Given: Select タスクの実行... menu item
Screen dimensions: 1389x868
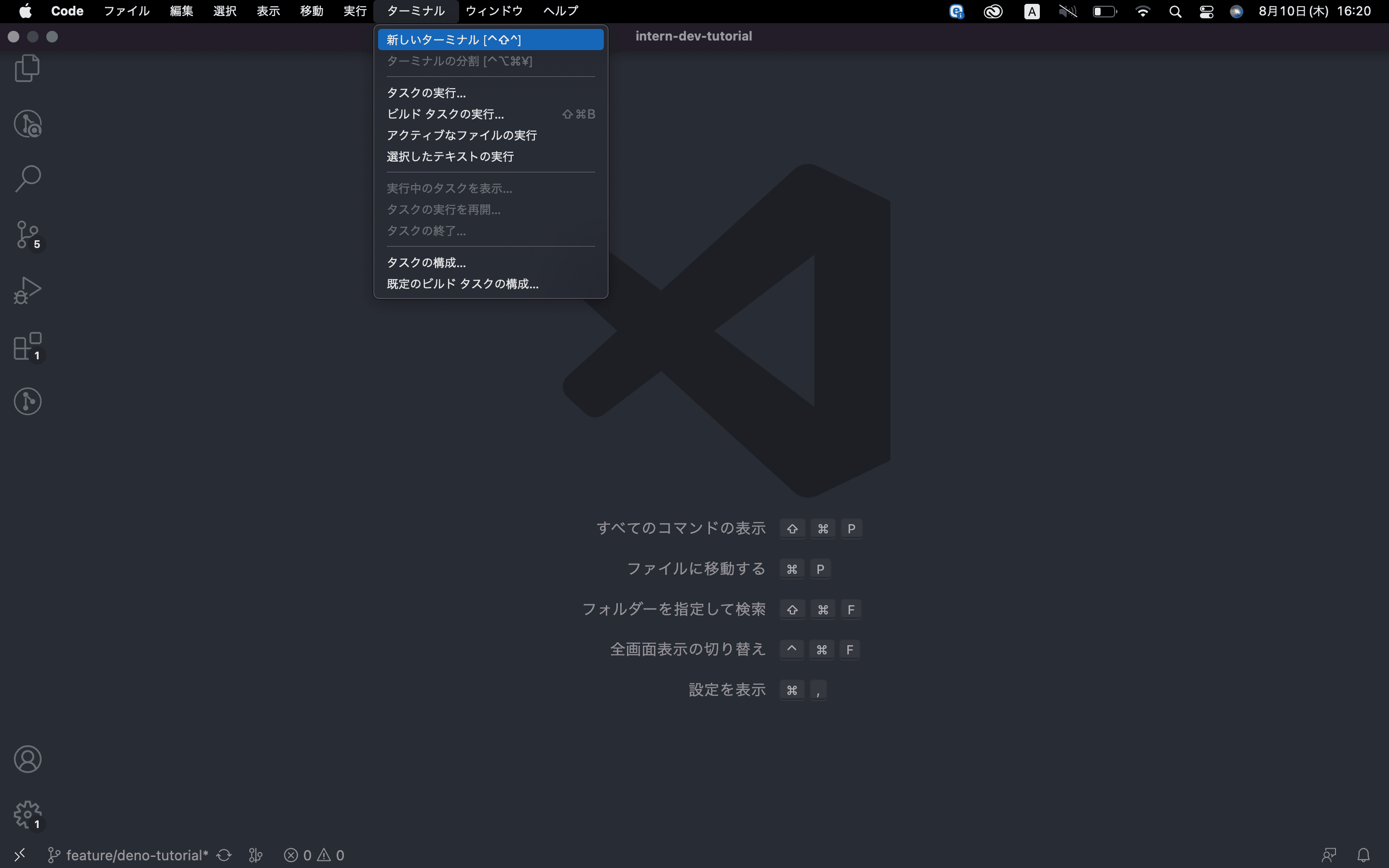Looking at the screenshot, I should 491,93.
